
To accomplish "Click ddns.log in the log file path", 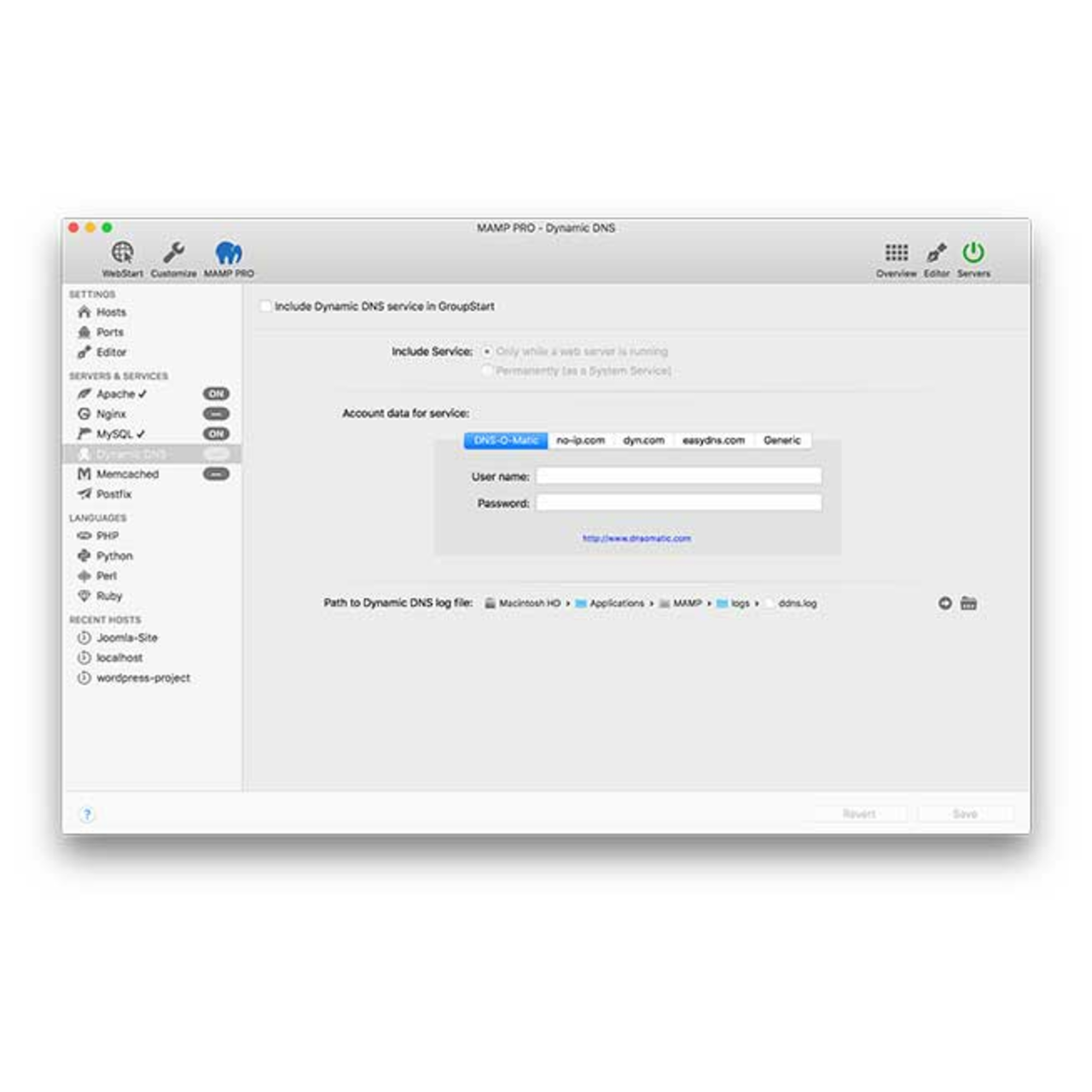I will pos(791,603).
